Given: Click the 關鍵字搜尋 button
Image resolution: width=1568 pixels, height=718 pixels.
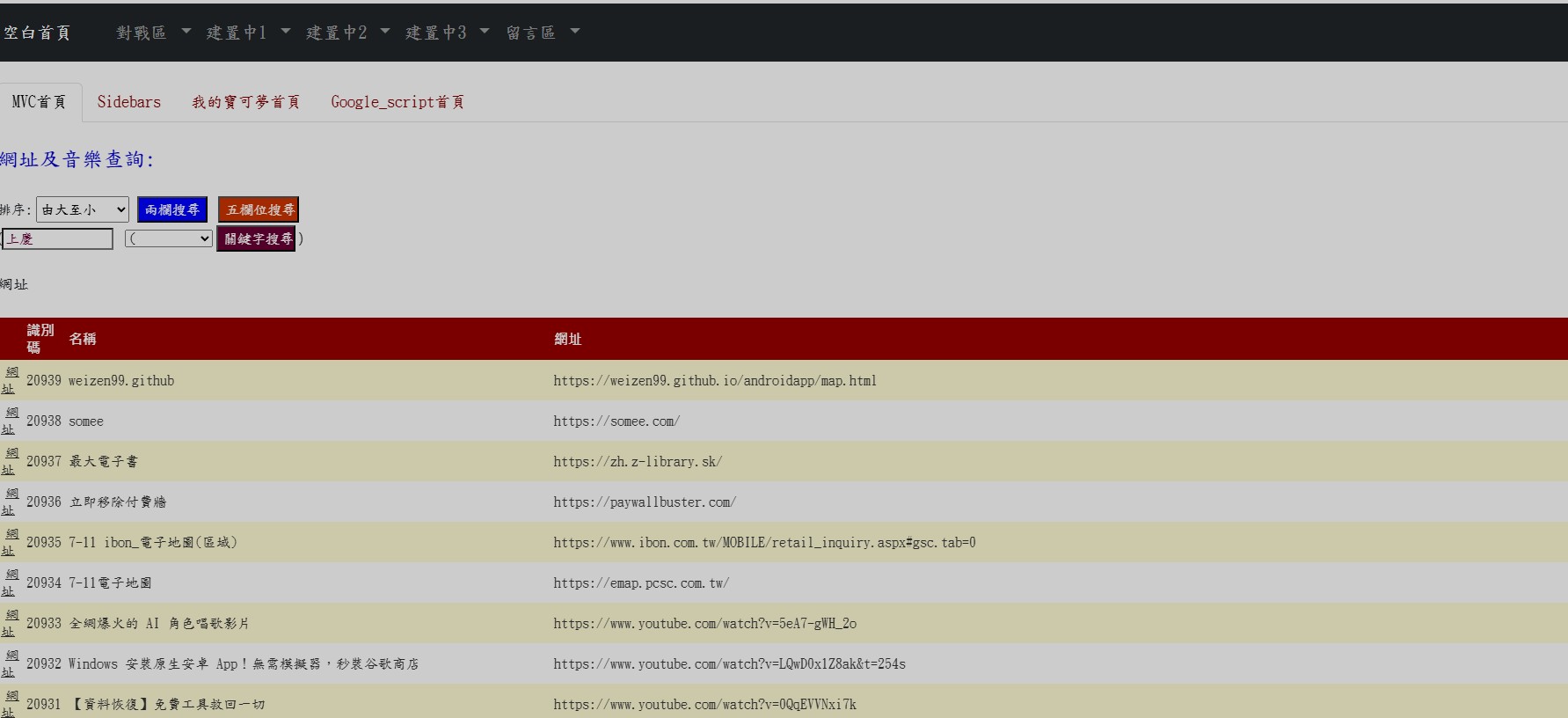Looking at the screenshot, I should (257, 238).
